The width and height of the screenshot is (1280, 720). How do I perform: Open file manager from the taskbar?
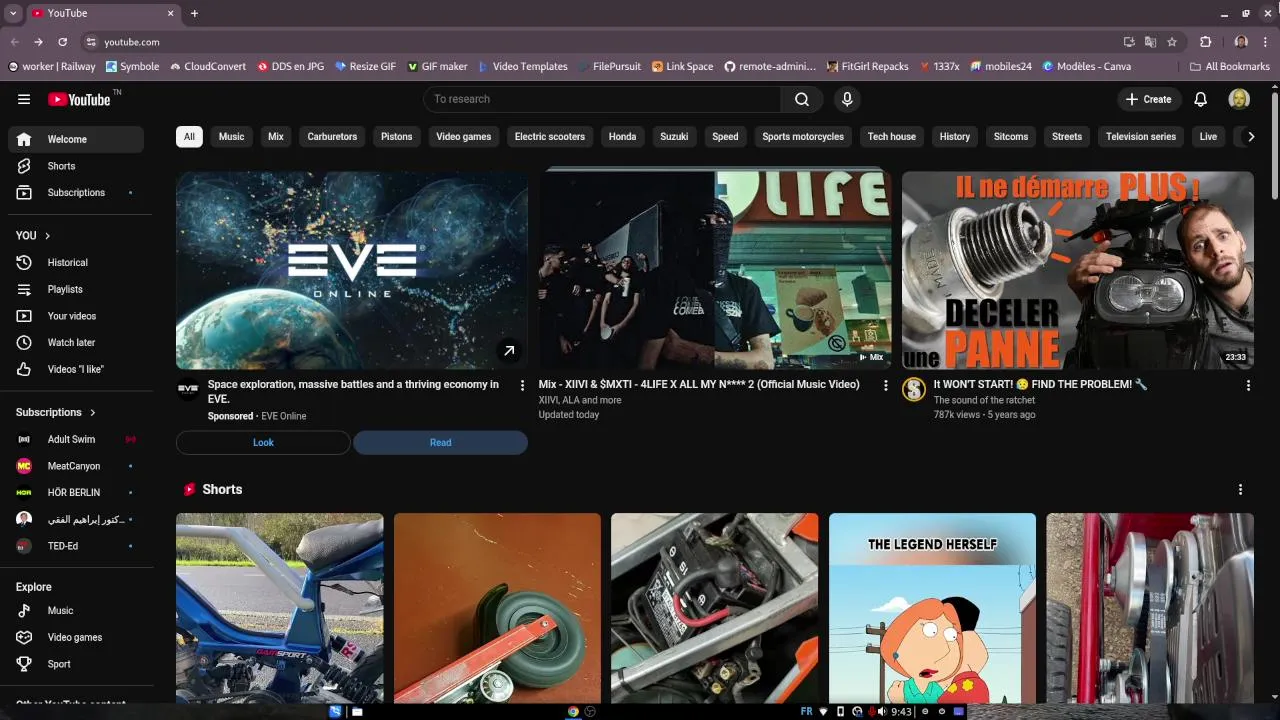pyautogui.click(x=357, y=712)
